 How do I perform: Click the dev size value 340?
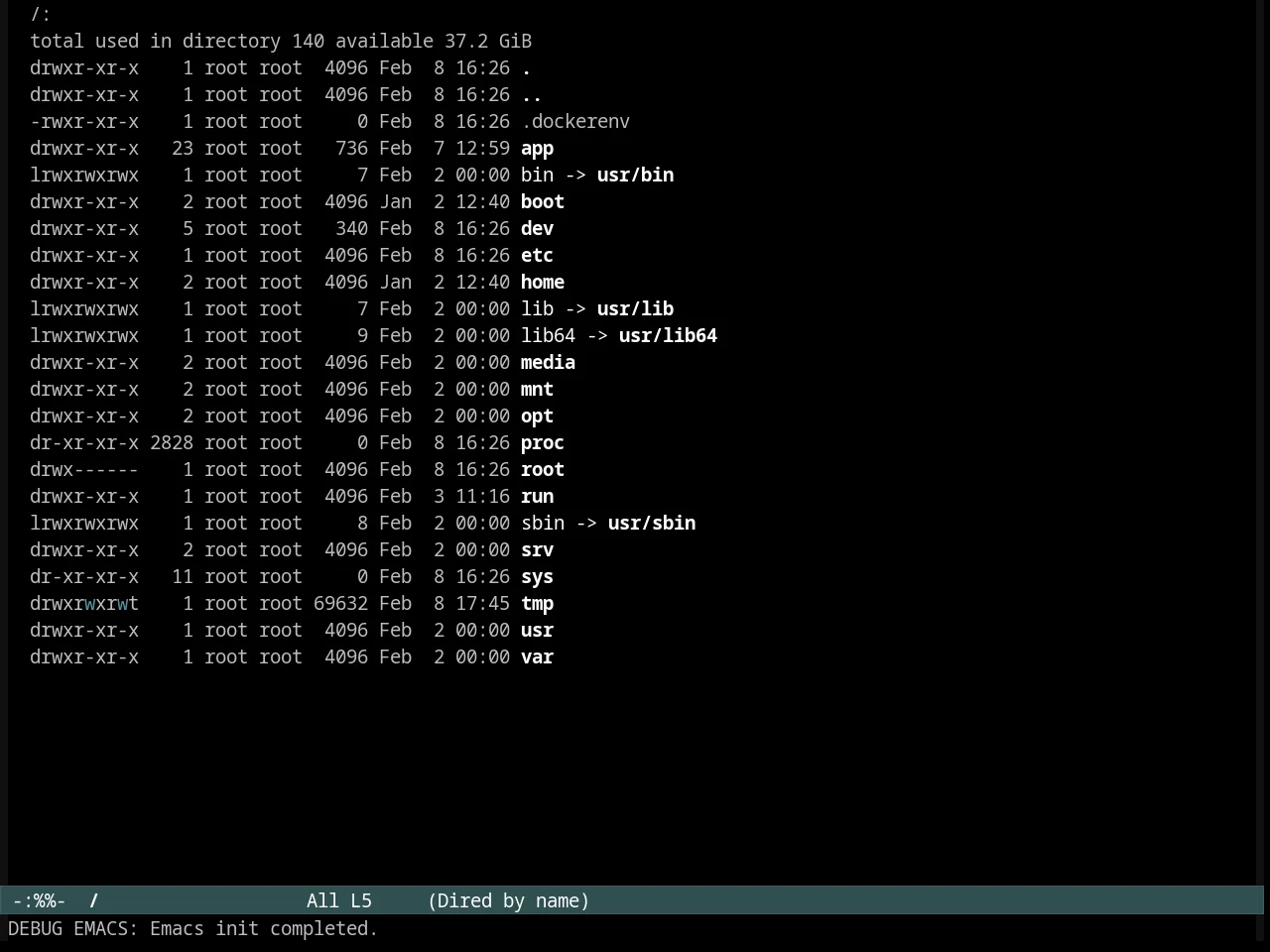(351, 229)
